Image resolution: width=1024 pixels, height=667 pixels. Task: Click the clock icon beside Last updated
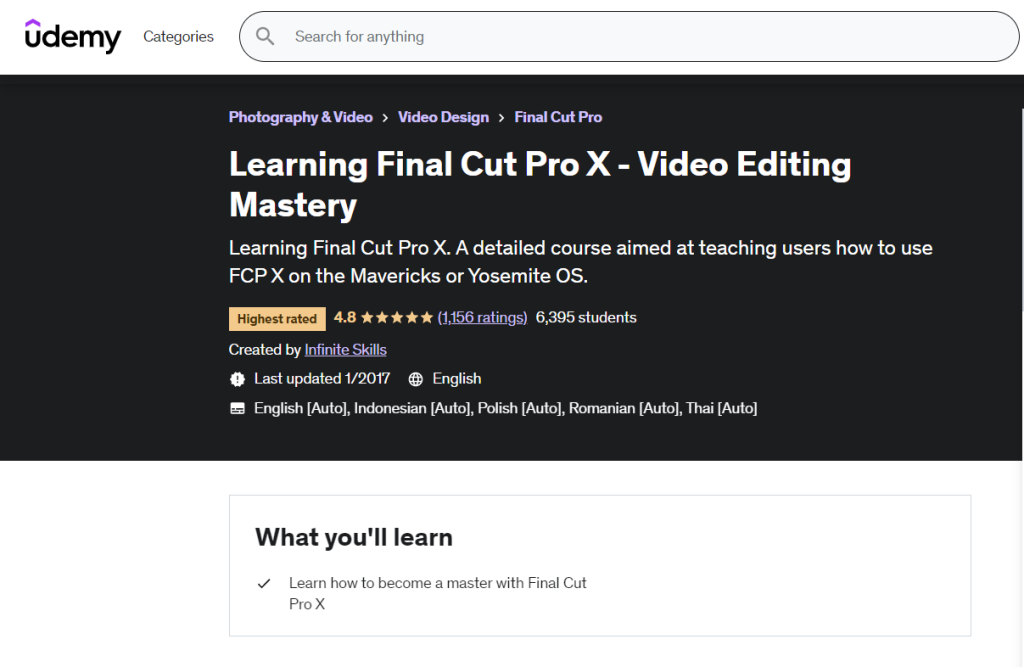tap(237, 379)
